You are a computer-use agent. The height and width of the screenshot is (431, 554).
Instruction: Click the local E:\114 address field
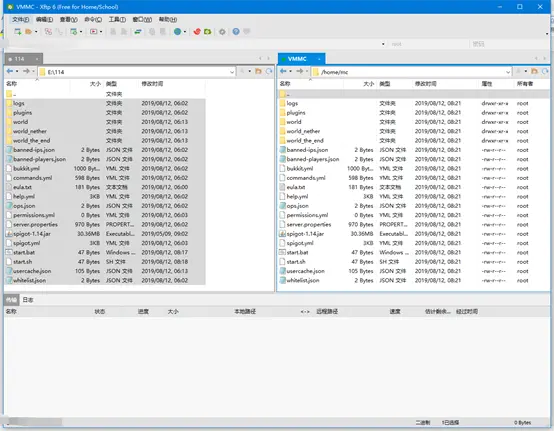136,72
